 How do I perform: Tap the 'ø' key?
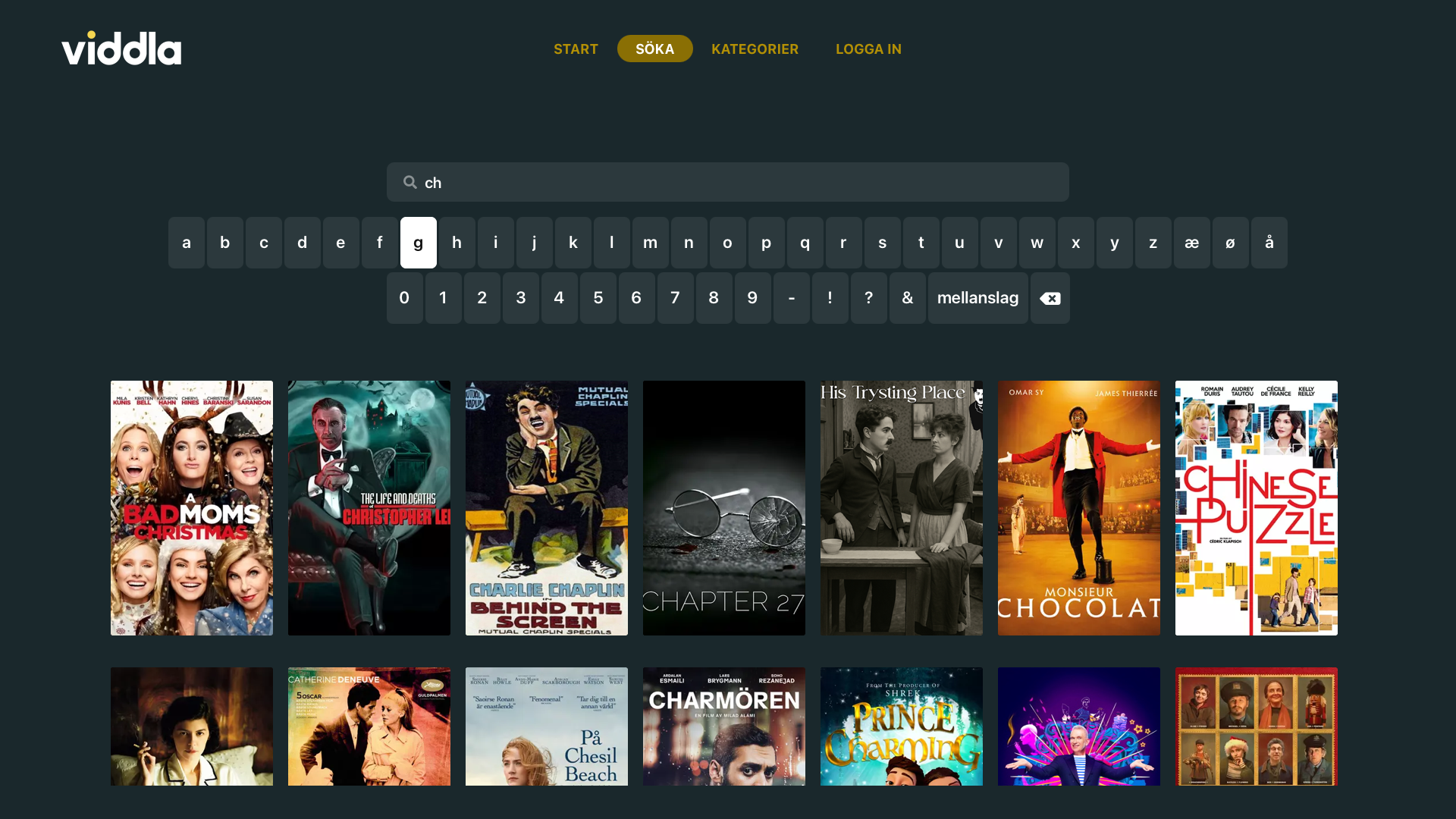[1231, 243]
